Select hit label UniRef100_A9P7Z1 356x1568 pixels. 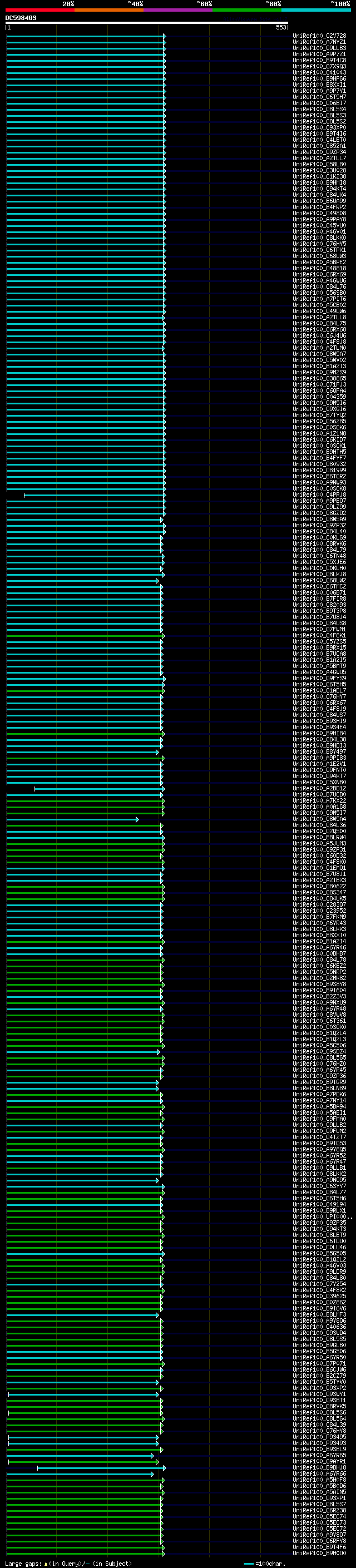point(319,54)
